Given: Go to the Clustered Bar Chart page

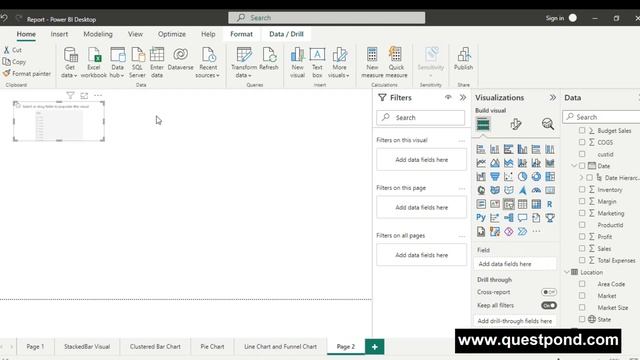Looking at the screenshot, I should click(x=155, y=347).
